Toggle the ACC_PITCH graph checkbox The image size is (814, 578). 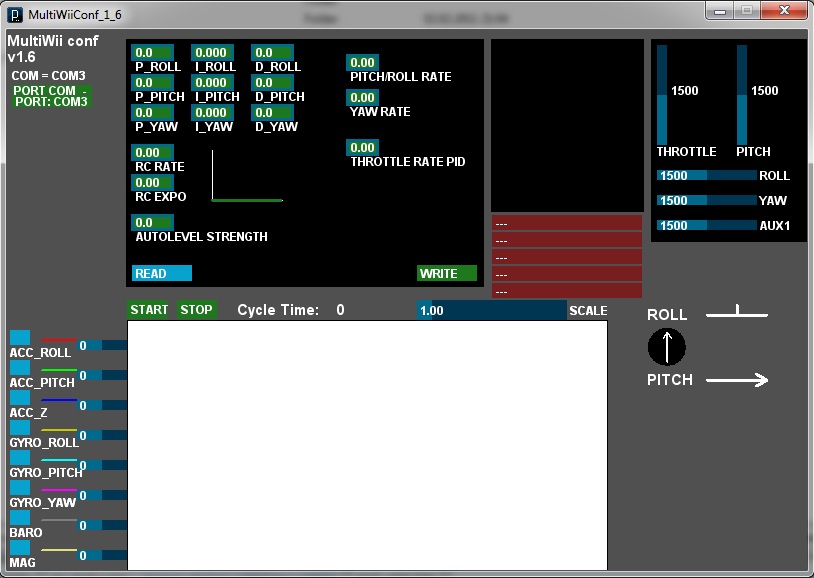(20, 368)
